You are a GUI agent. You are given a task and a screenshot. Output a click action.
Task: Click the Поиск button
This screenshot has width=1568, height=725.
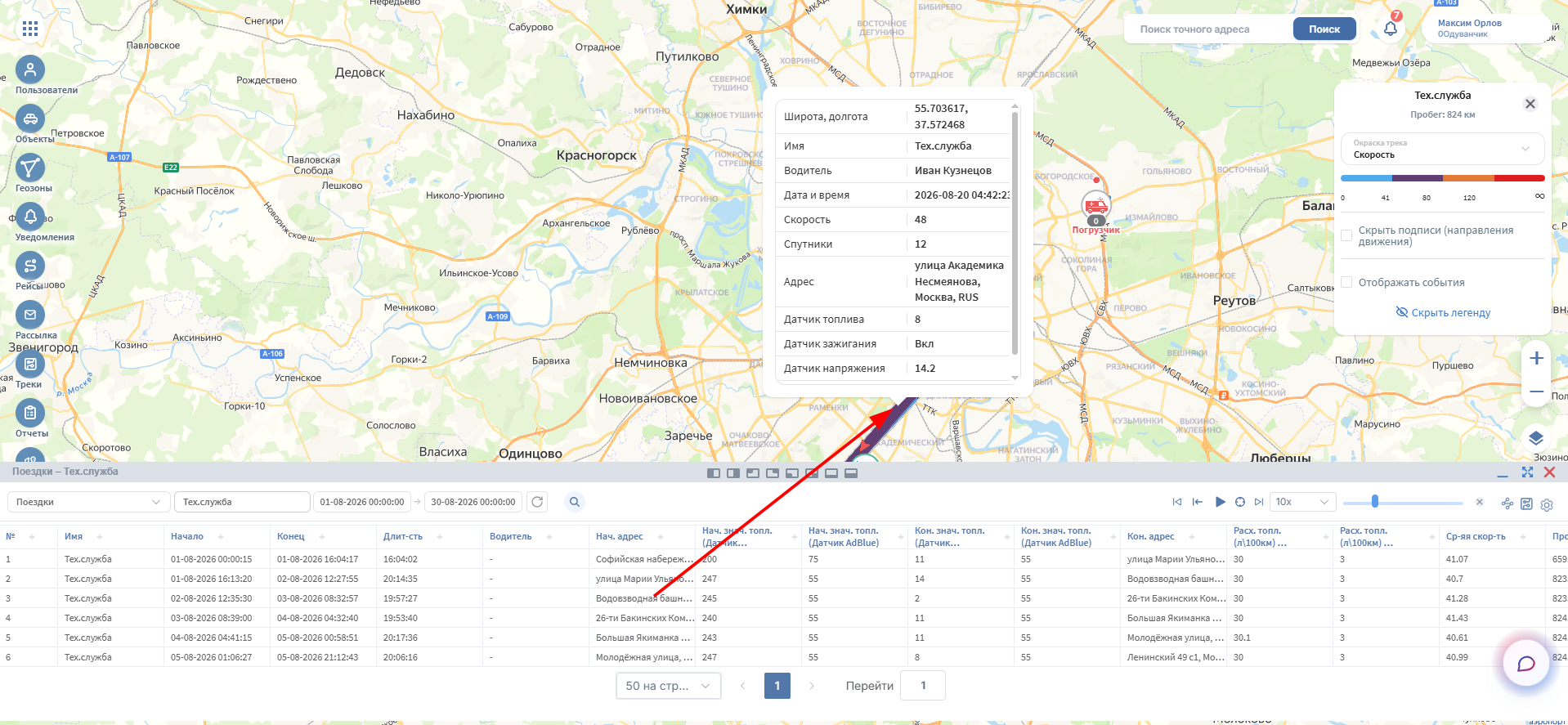pyautogui.click(x=1324, y=29)
